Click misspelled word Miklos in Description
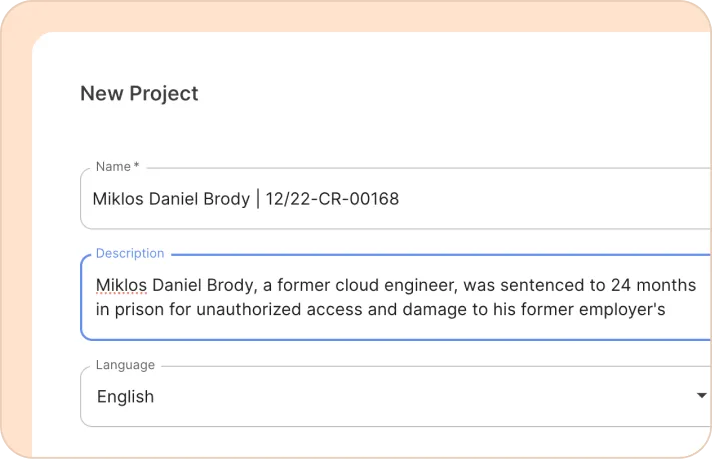The height and width of the screenshot is (459, 712). pos(121,285)
